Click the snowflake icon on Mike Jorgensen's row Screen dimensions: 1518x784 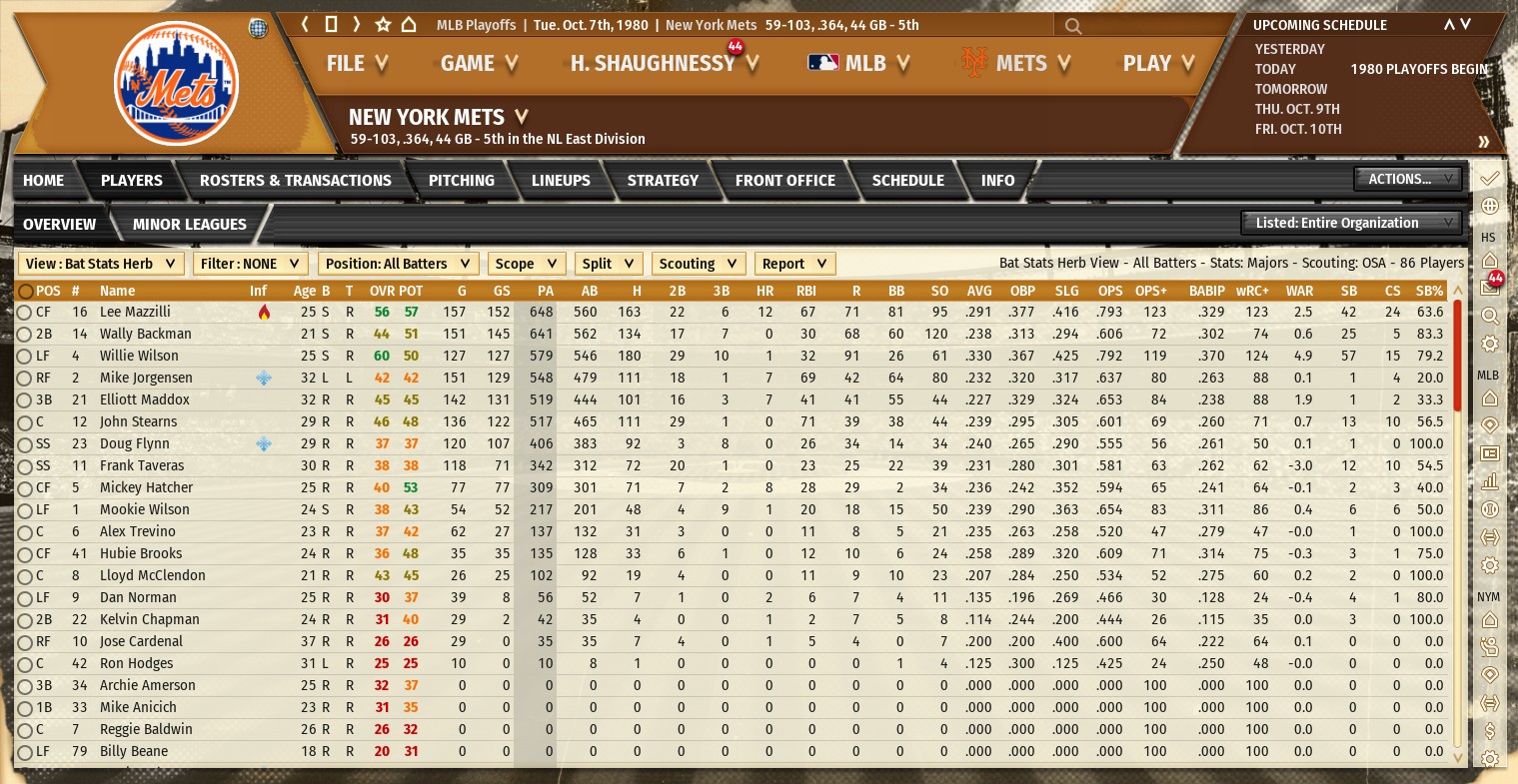tap(264, 378)
